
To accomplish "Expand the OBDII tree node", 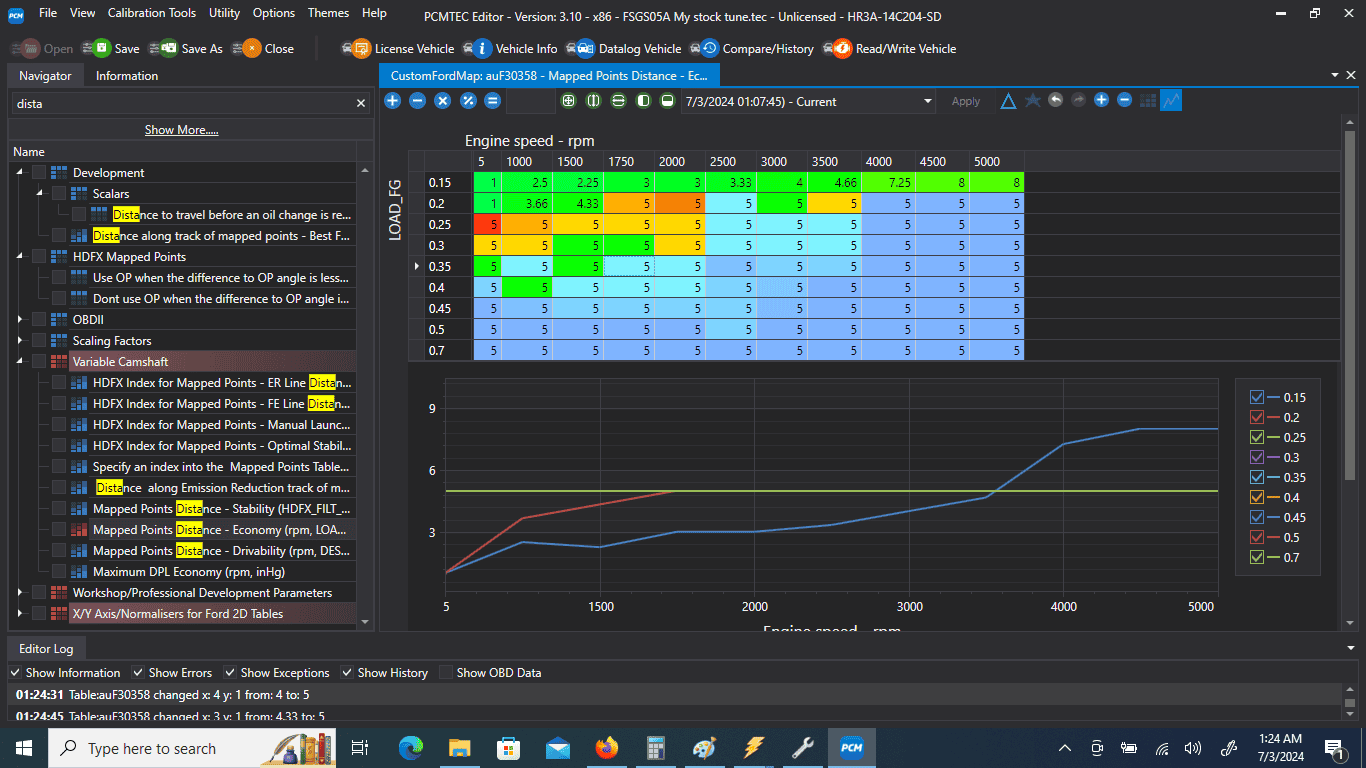I will (20, 320).
